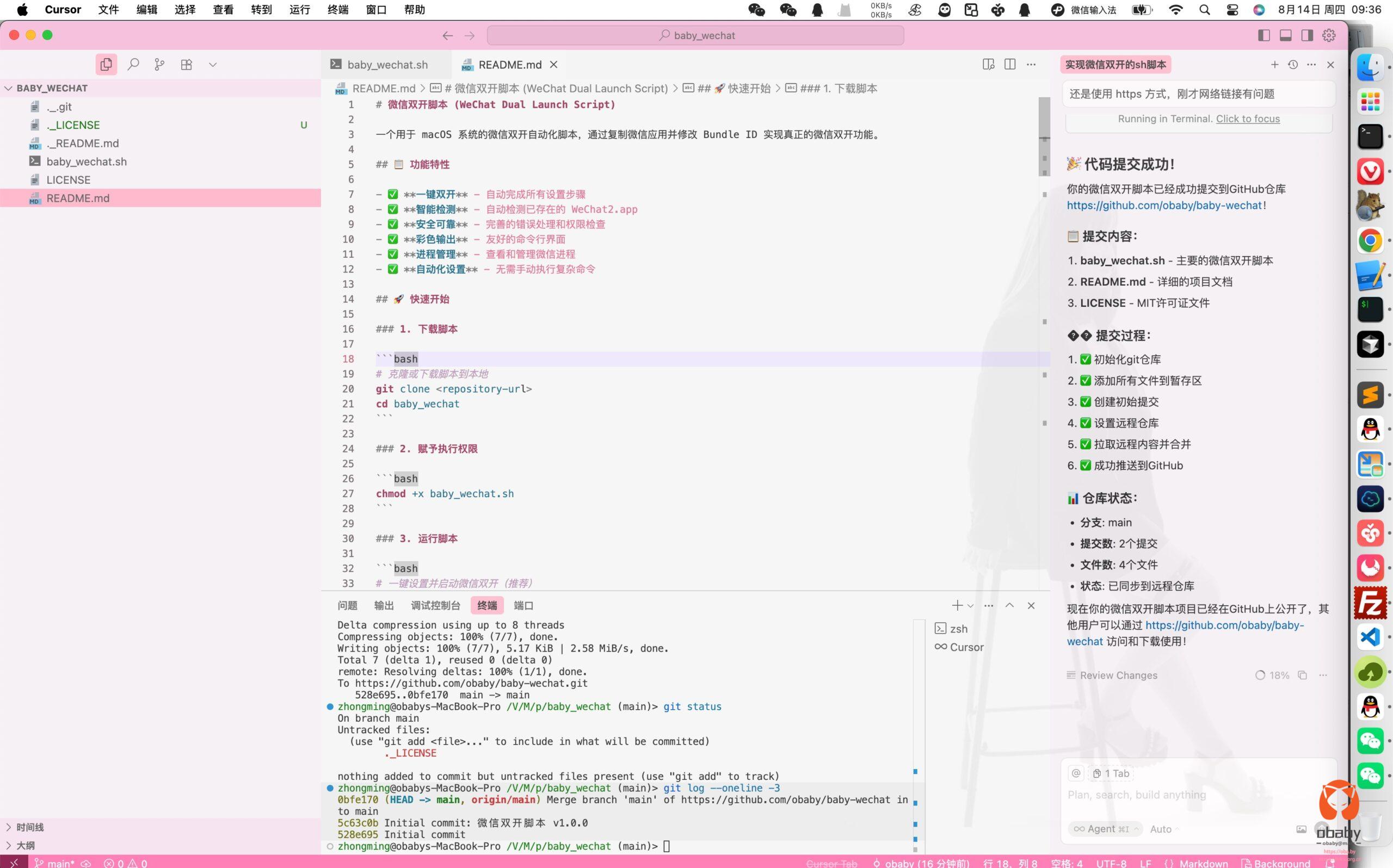Open the Agent mode dropdown
The image size is (1393, 868).
point(1105,829)
